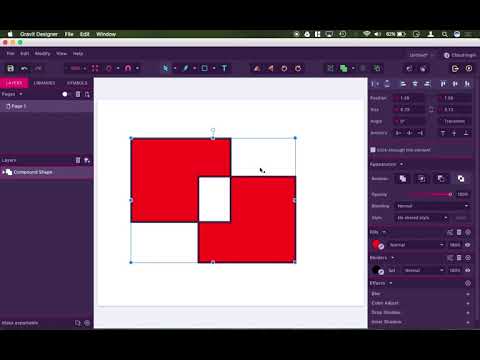Click the last boolean operation icon
This screenshot has width=480, height=360.
tap(461, 179)
